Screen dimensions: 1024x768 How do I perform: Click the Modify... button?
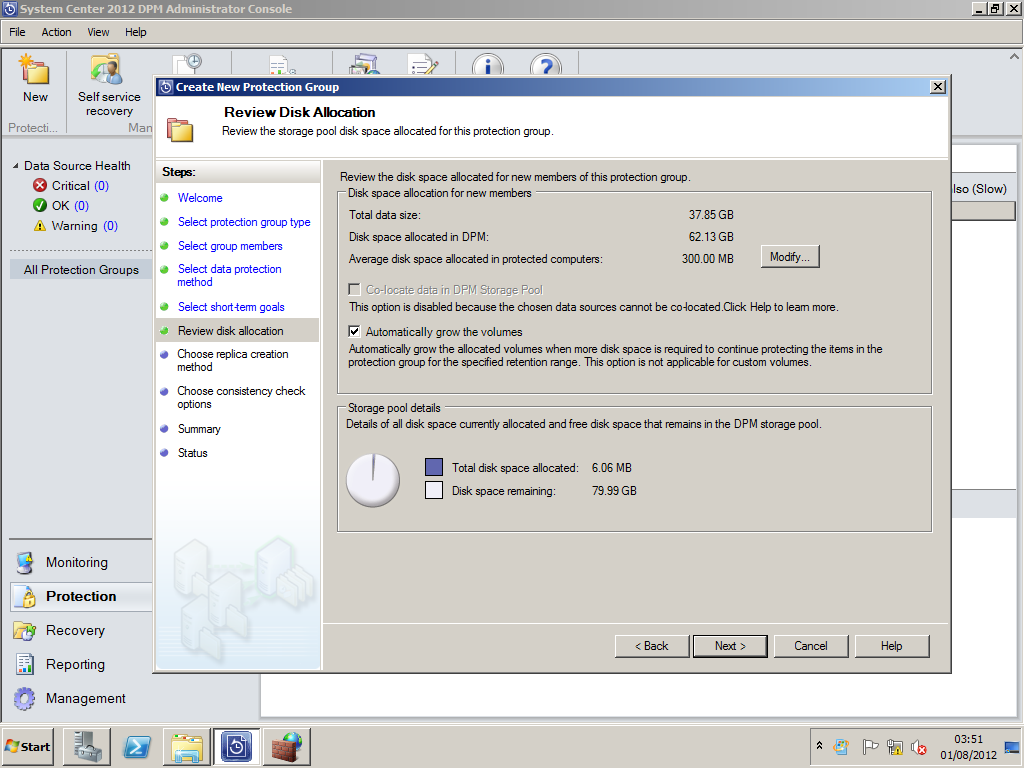pos(790,257)
